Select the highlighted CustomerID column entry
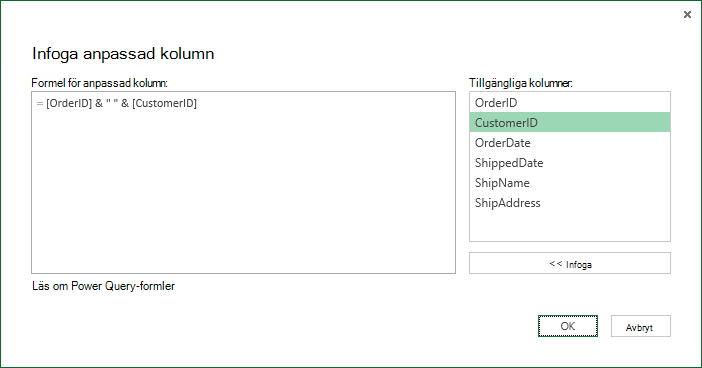Image resolution: width=702 pixels, height=368 pixels. pos(569,122)
